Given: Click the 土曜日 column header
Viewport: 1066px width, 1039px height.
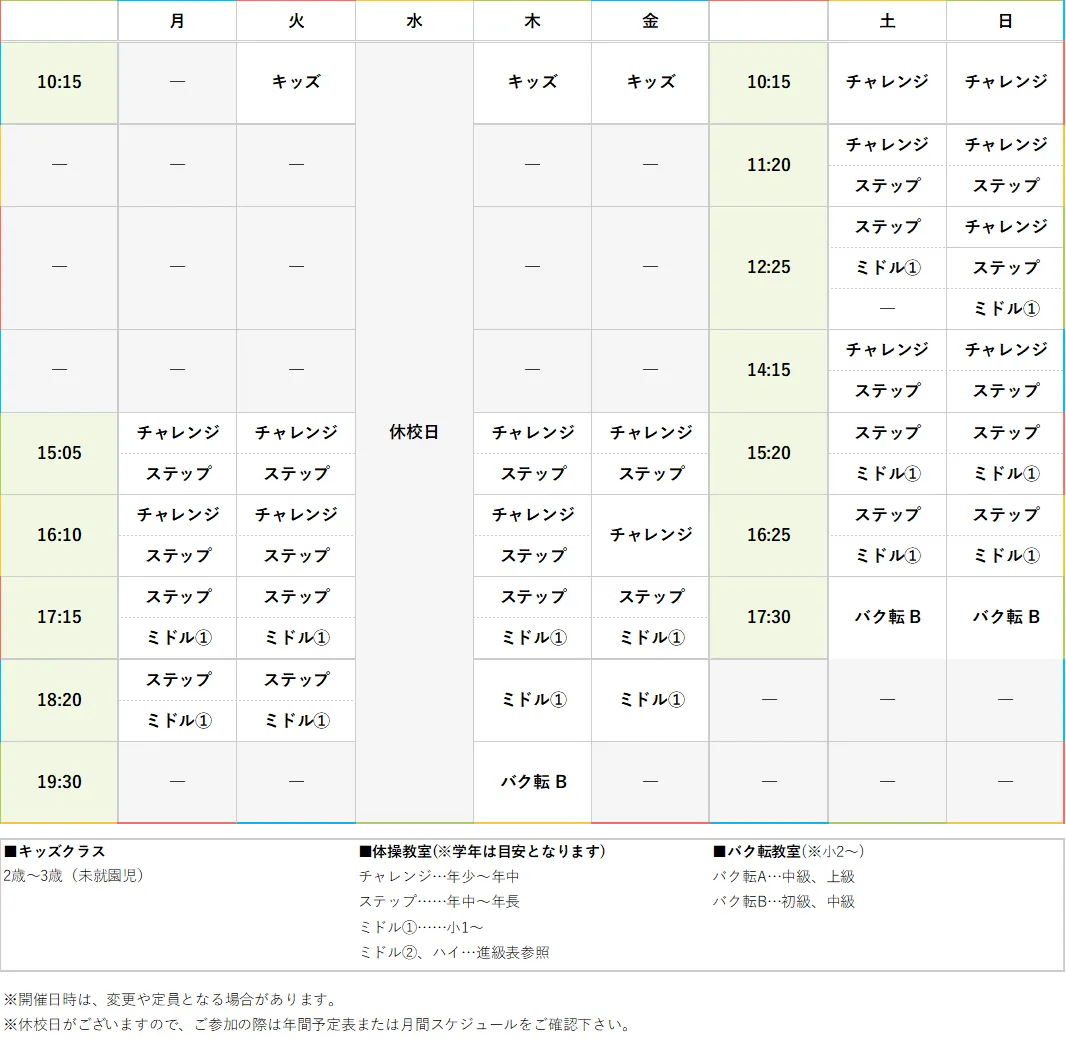Looking at the screenshot, I should (x=887, y=20).
